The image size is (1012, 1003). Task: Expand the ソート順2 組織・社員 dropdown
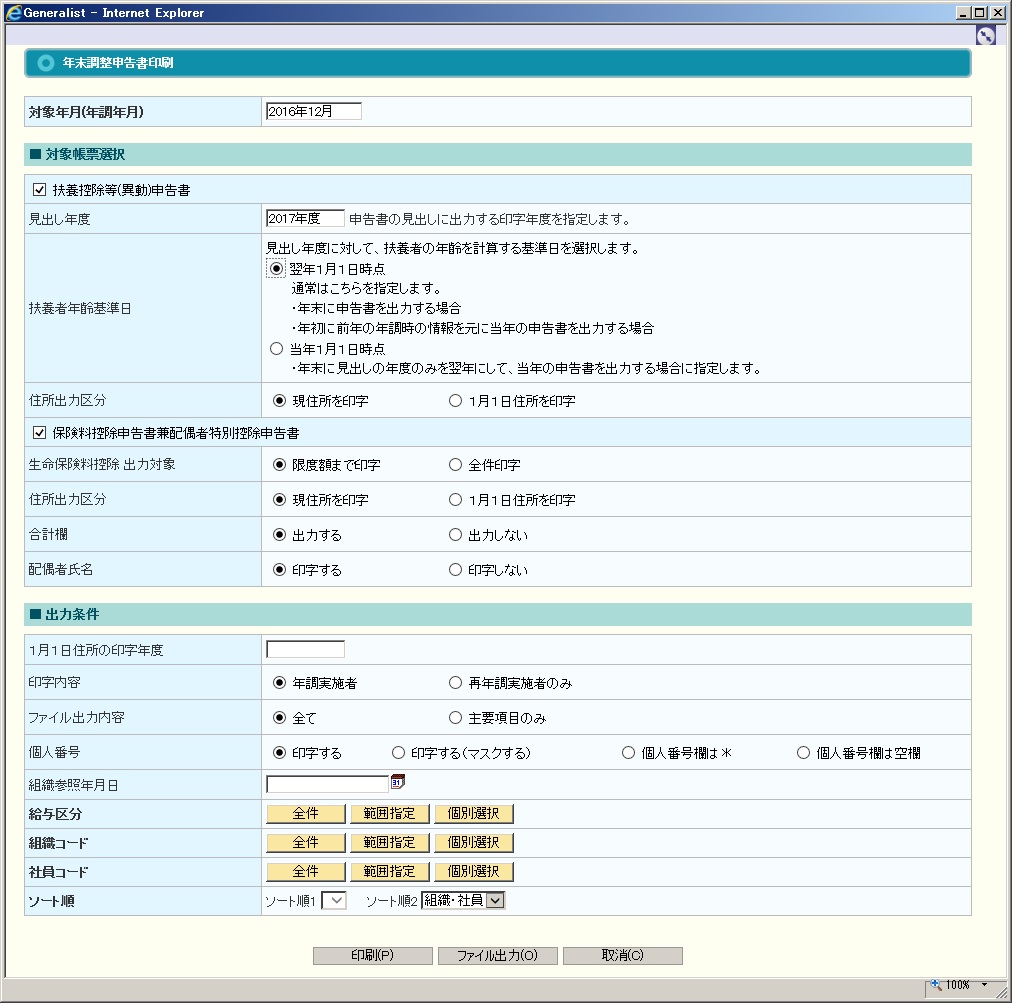[495, 901]
